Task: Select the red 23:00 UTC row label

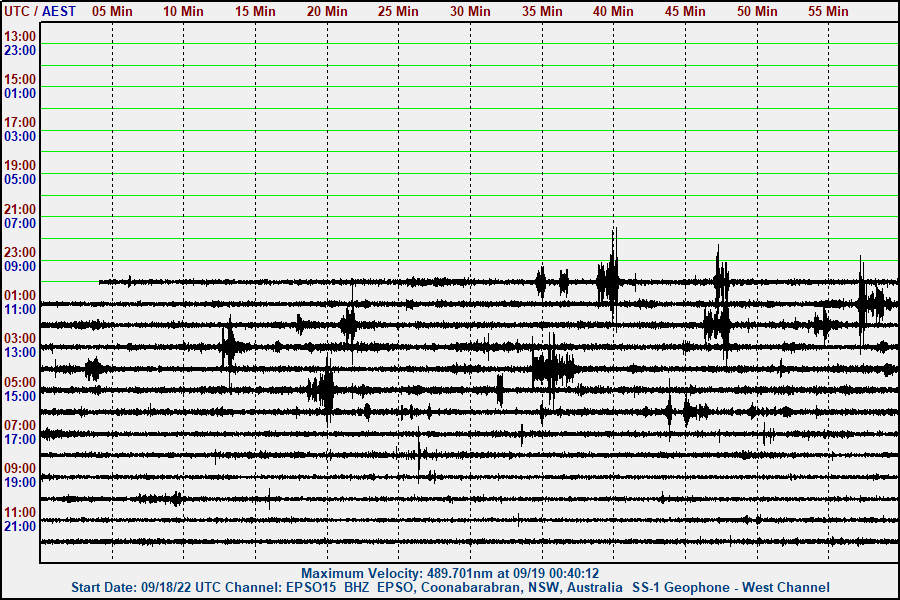Action: [x=20, y=252]
